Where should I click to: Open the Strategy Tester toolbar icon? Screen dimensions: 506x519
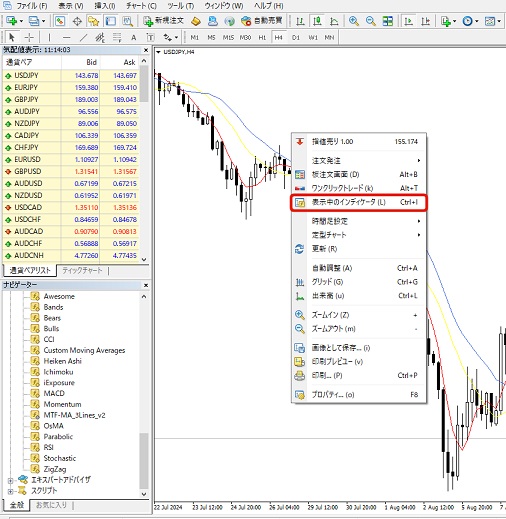127,21
